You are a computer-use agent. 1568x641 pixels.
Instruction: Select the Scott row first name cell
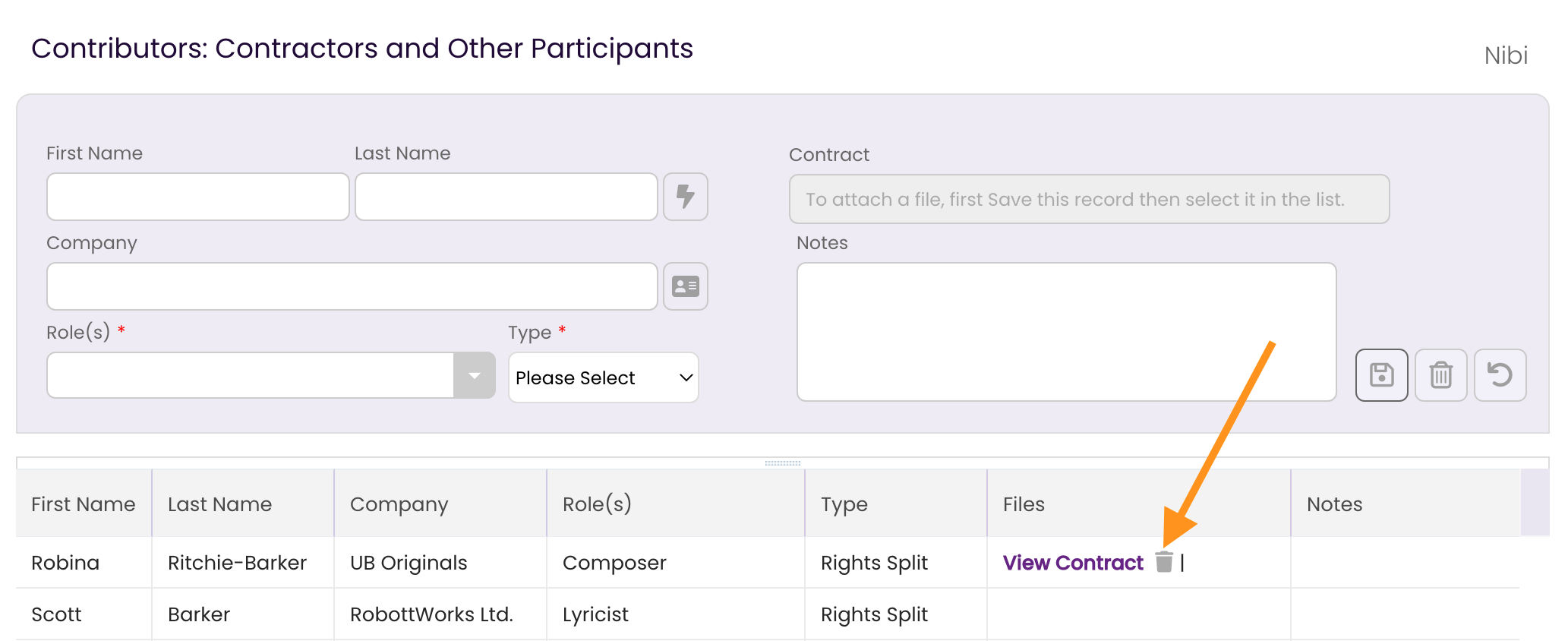[x=84, y=614]
